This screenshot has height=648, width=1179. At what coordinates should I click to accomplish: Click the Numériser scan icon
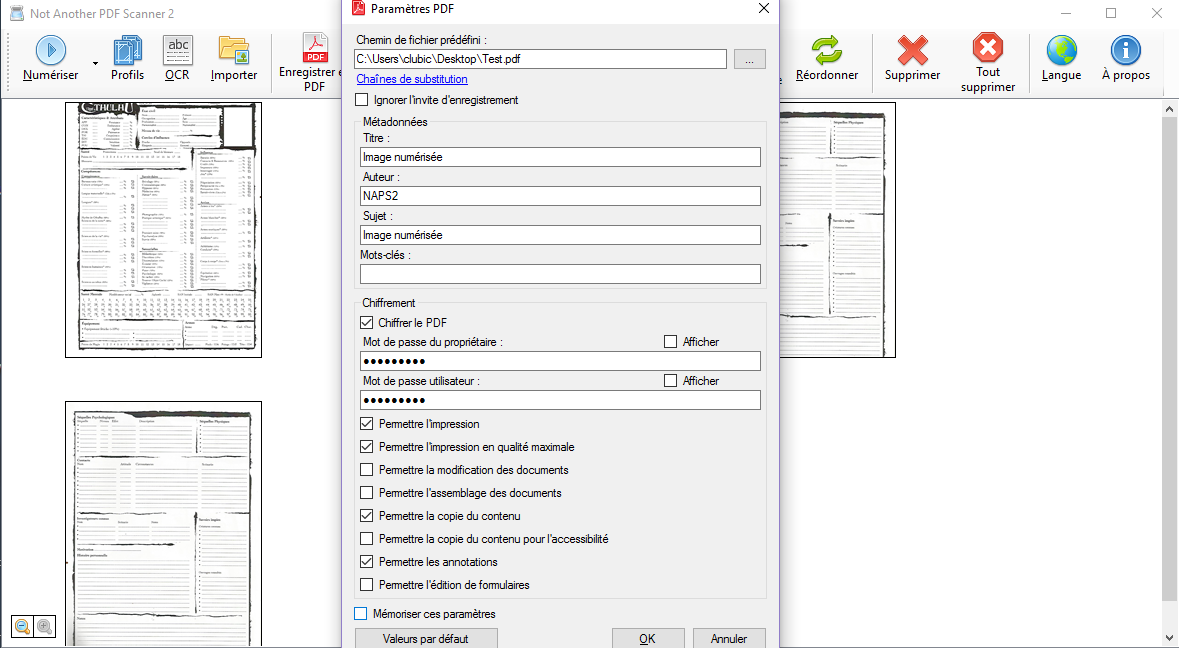pyautogui.click(x=50, y=50)
